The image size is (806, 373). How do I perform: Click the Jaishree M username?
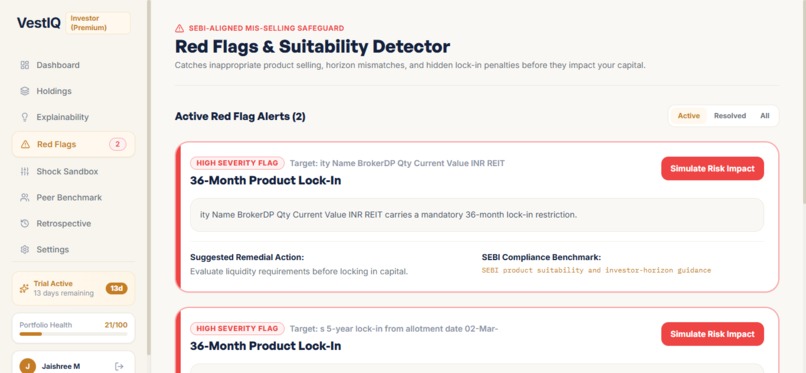tap(61, 366)
